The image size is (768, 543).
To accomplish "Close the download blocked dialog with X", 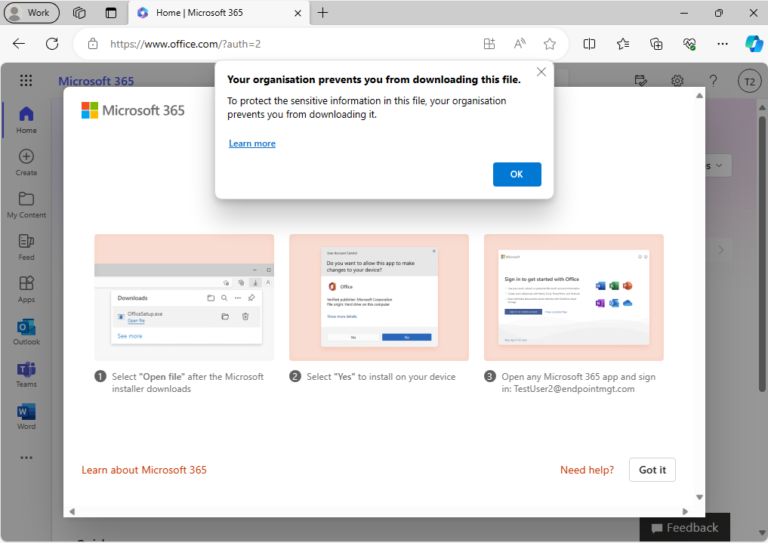I will coord(541,72).
